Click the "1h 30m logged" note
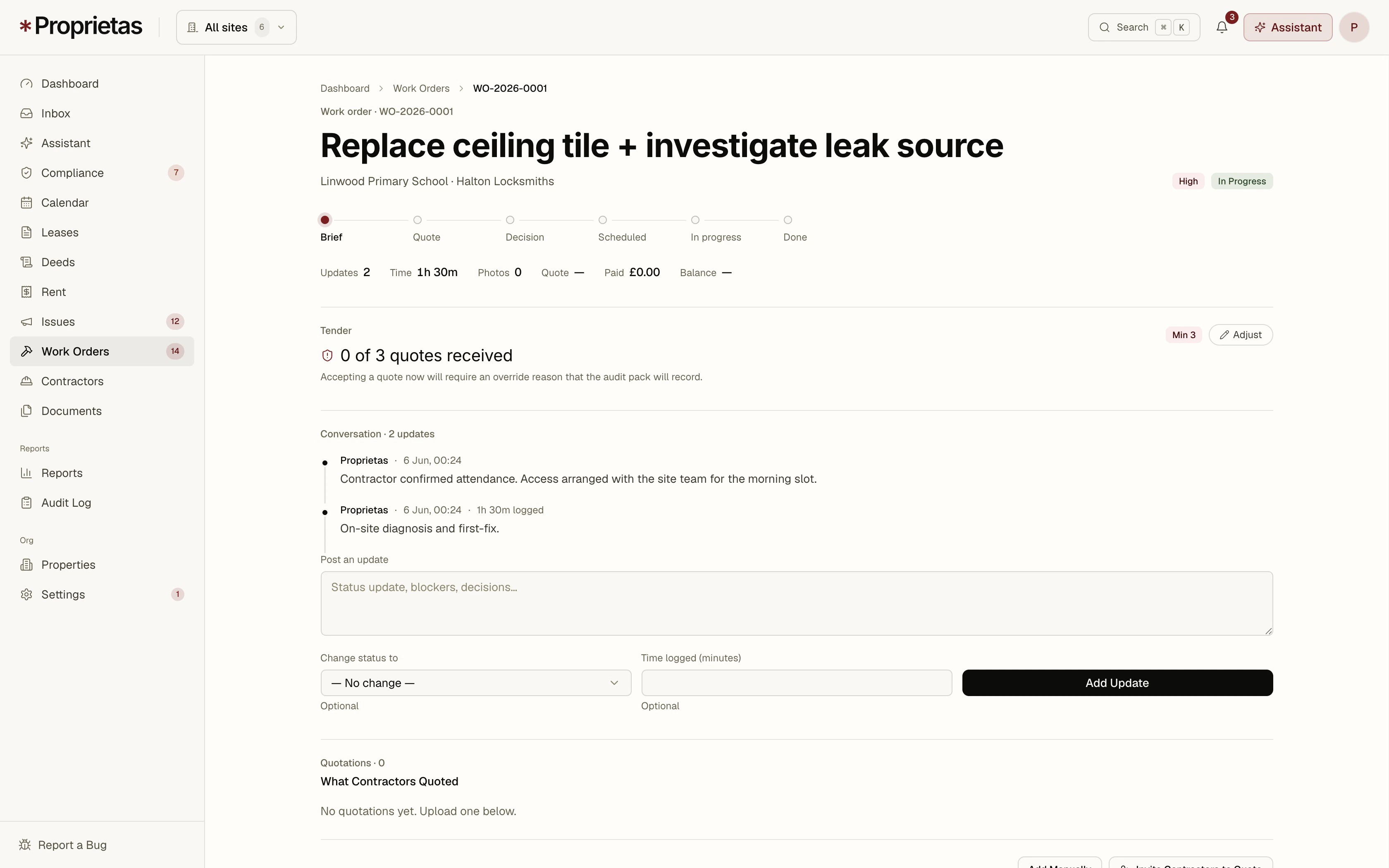The width and height of the screenshot is (1389, 868). coord(510,510)
